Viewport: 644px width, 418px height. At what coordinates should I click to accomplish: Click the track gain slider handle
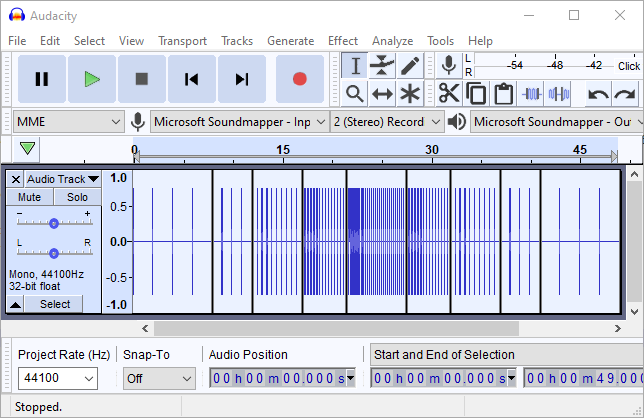(x=54, y=223)
